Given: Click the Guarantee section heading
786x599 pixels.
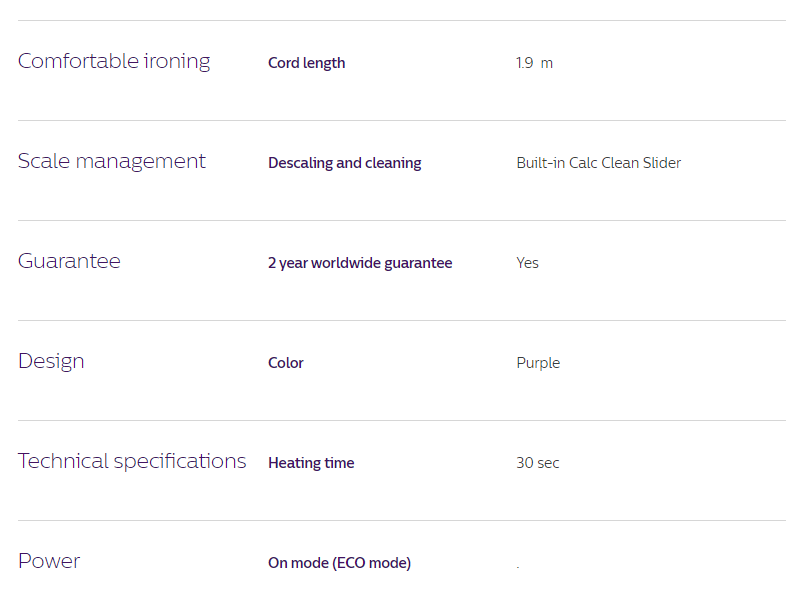Looking at the screenshot, I should tap(69, 261).
